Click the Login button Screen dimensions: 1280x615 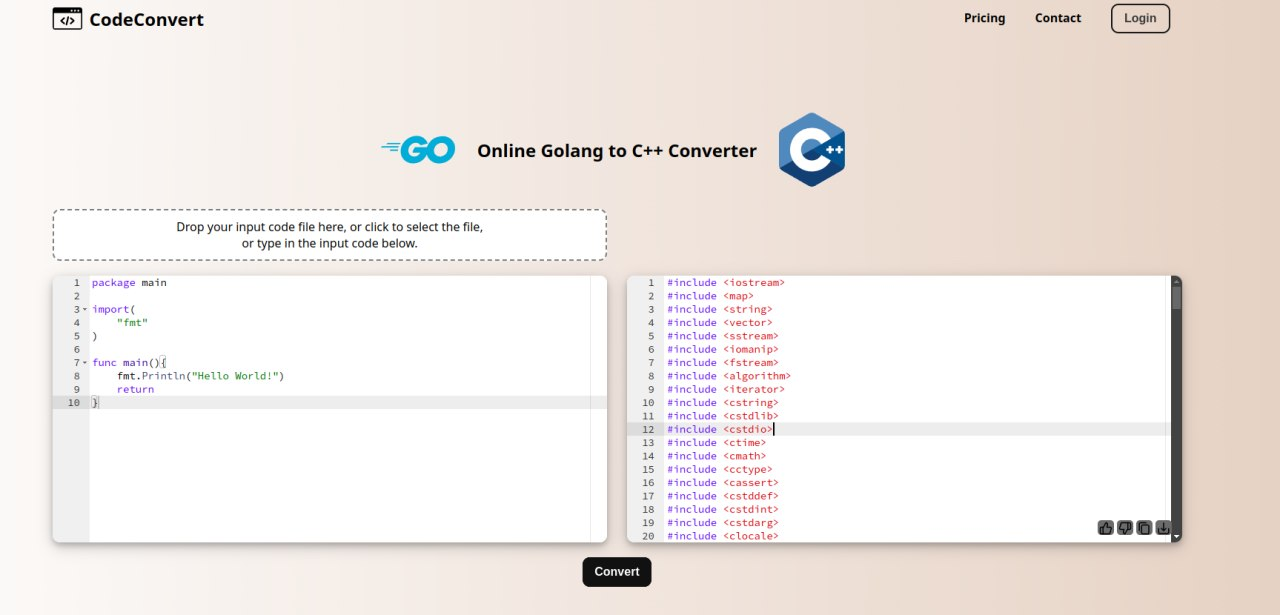[1140, 18]
